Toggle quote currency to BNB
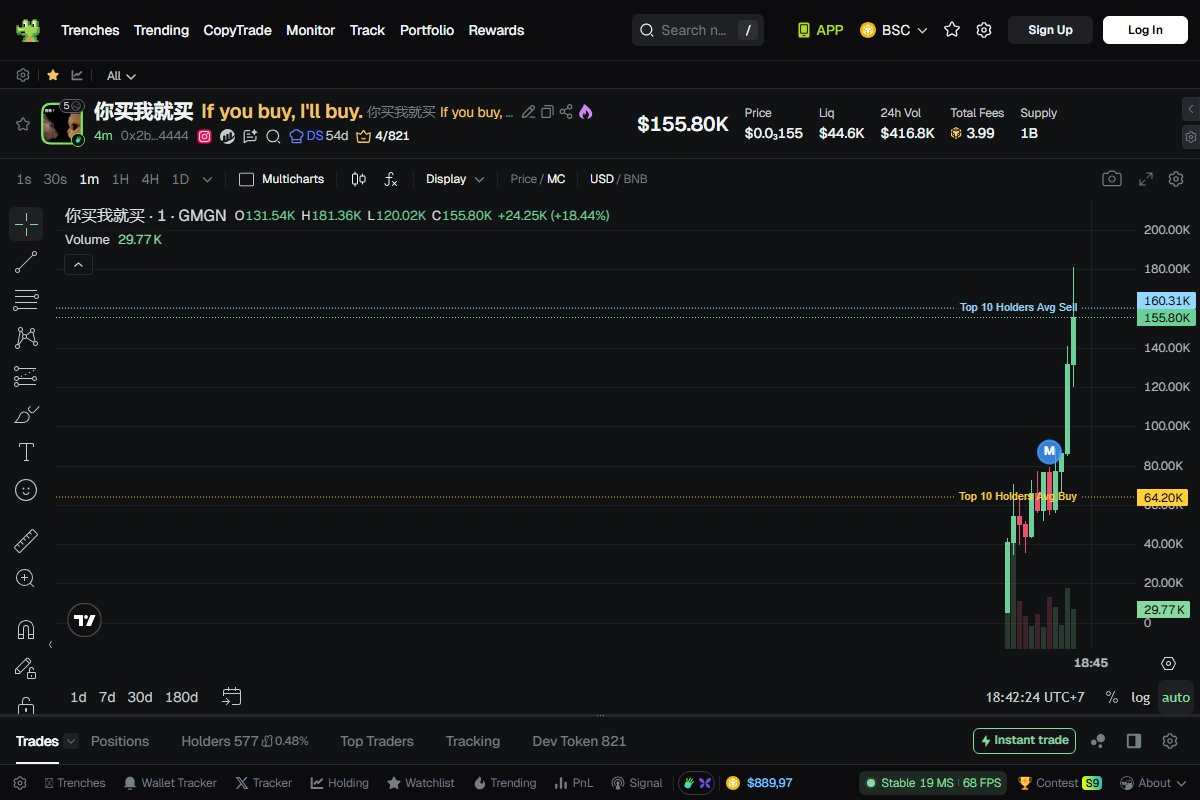 coord(634,178)
